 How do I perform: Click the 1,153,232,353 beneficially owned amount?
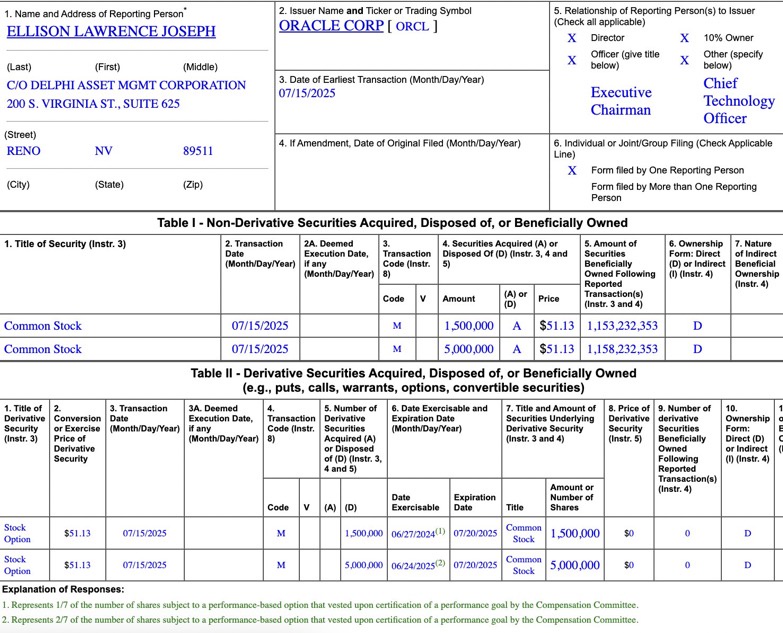(622, 326)
